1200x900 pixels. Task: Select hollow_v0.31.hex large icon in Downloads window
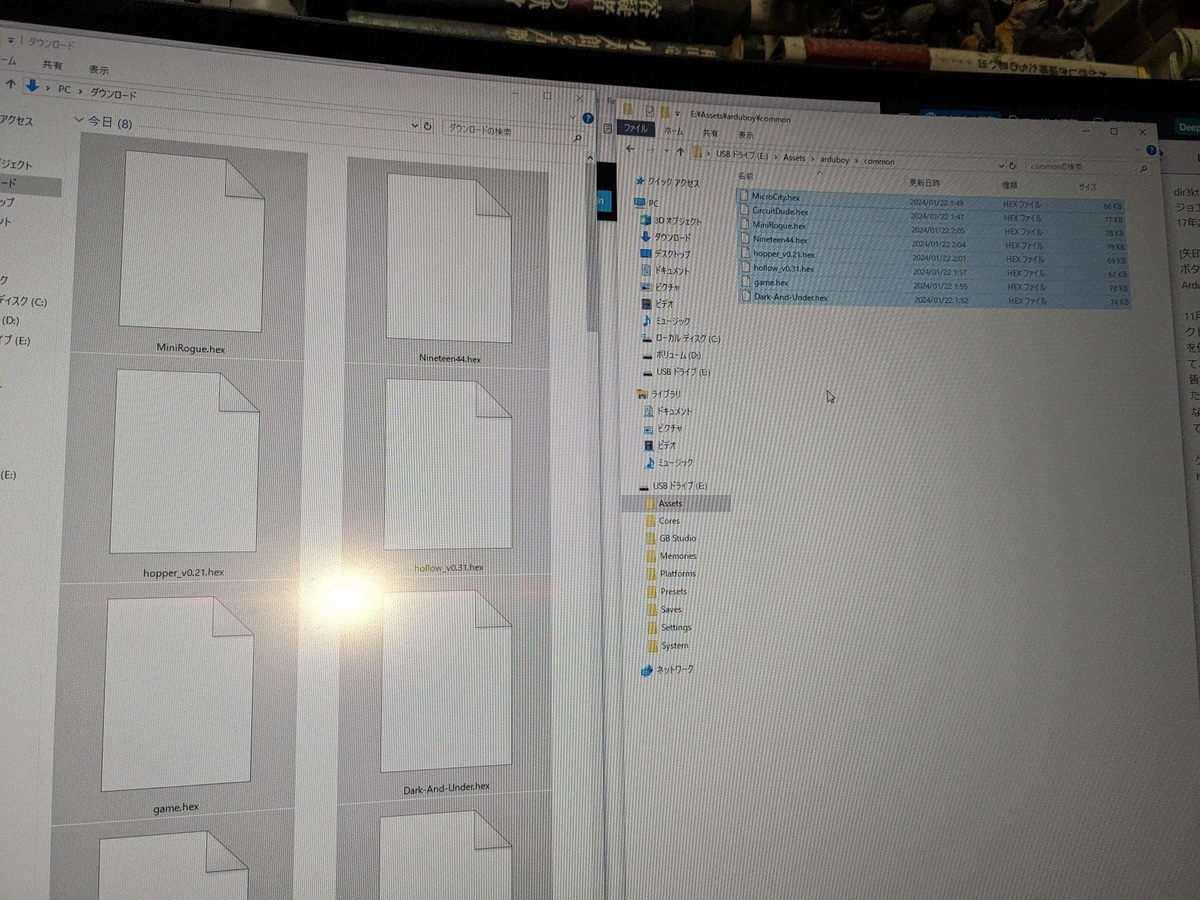click(448, 464)
